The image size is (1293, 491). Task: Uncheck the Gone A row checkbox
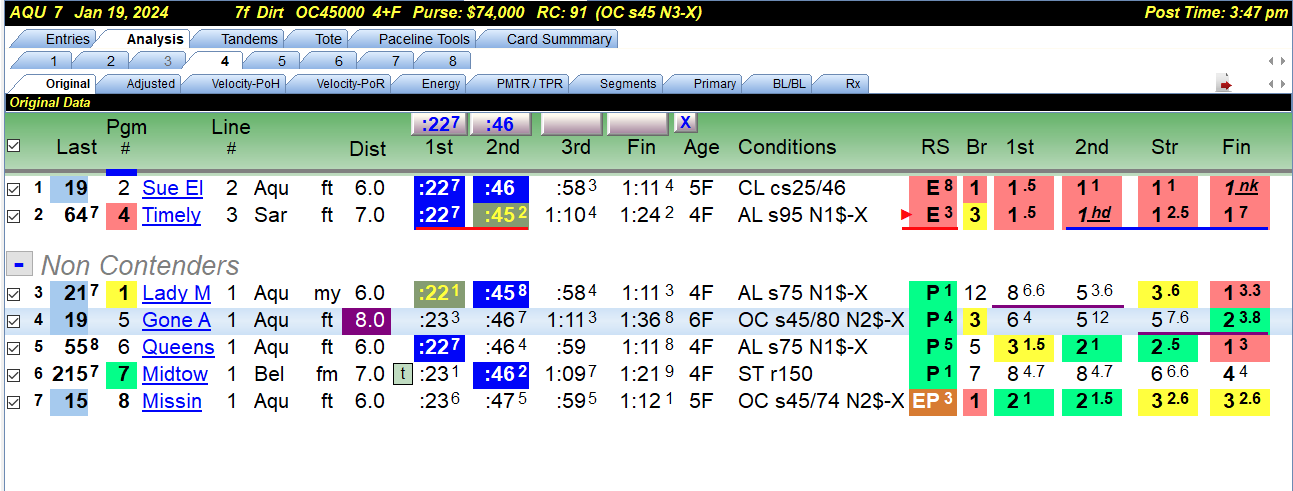13,320
